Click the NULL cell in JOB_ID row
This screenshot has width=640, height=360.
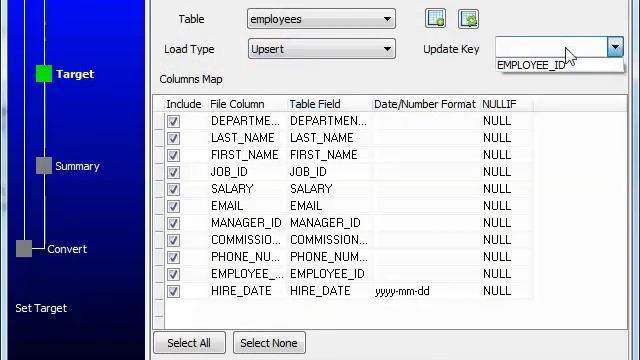[x=506, y=172]
